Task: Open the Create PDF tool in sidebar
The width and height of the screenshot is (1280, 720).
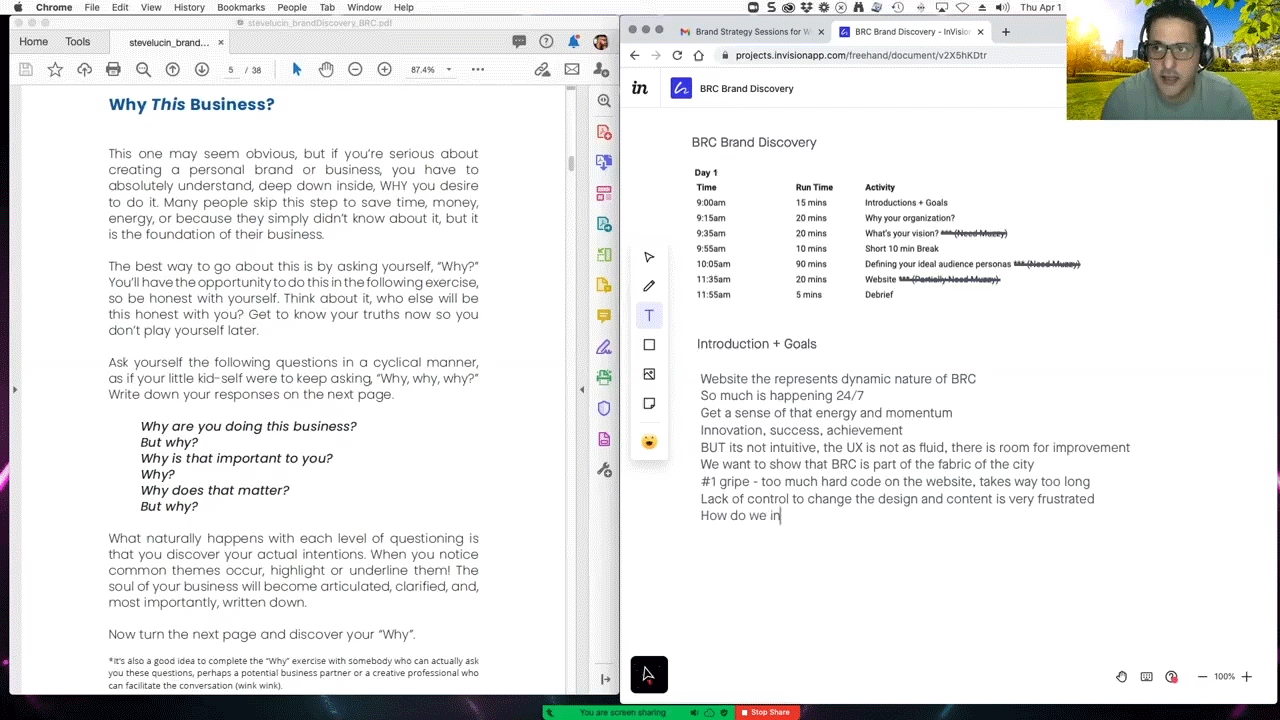Action: [x=604, y=132]
